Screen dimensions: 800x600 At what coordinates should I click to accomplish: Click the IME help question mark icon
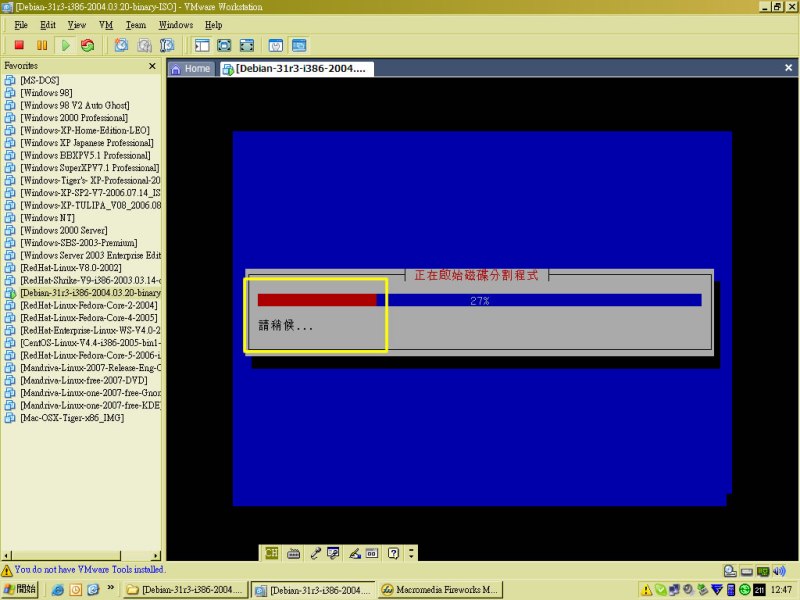point(394,552)
